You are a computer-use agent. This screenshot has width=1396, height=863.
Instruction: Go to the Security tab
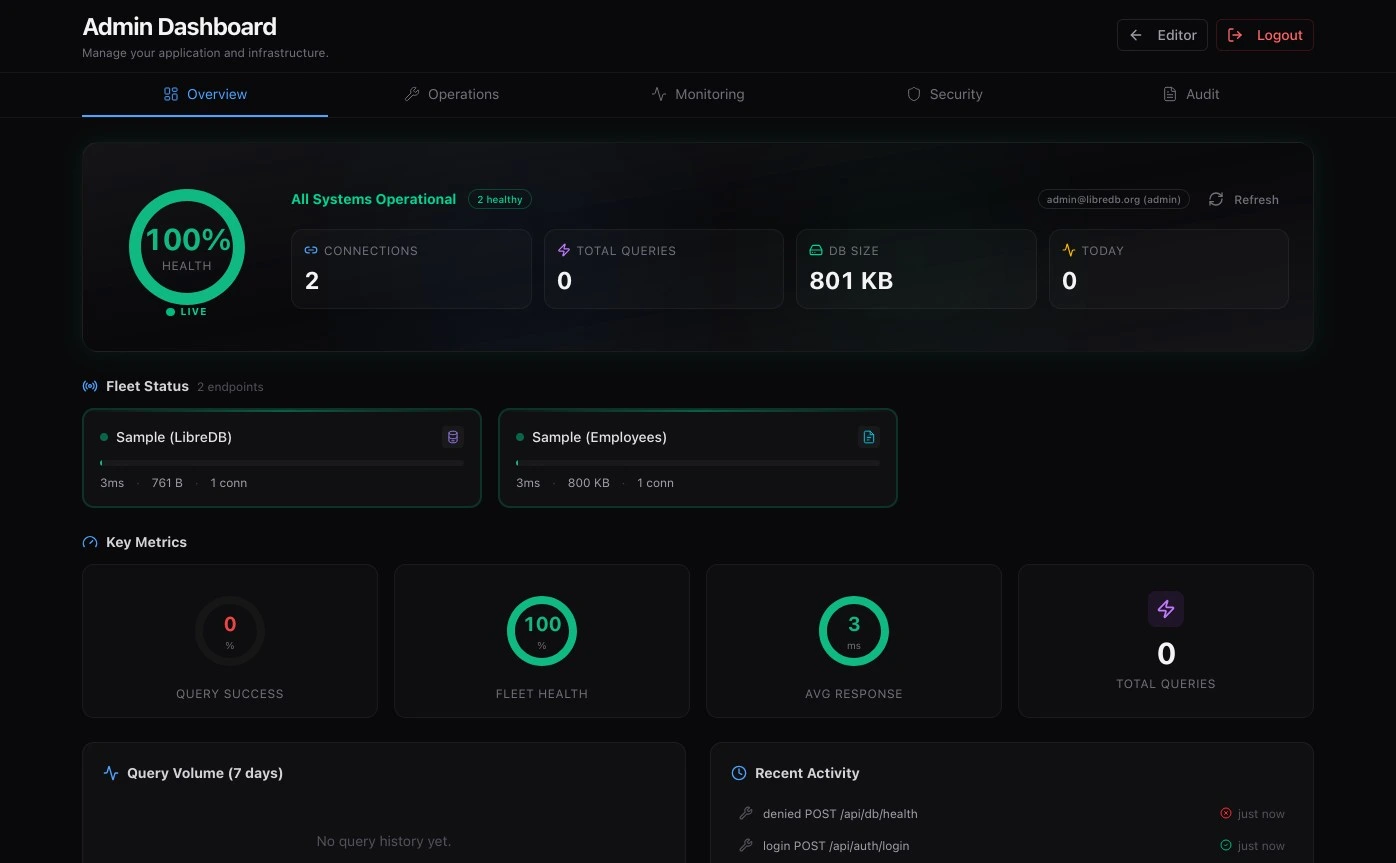coord(944,94)
